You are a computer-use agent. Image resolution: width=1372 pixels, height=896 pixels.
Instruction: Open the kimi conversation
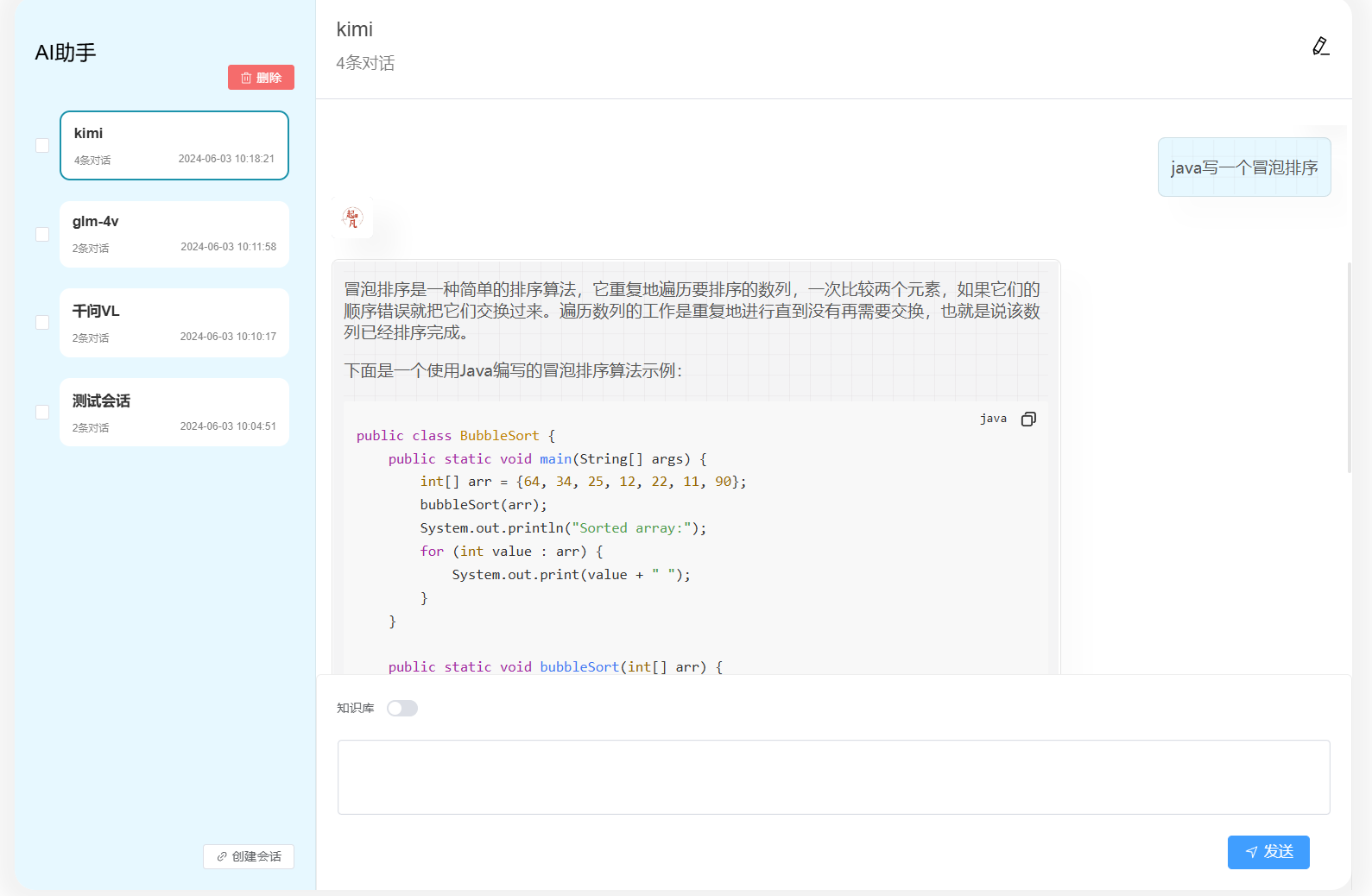click(174, 145)
